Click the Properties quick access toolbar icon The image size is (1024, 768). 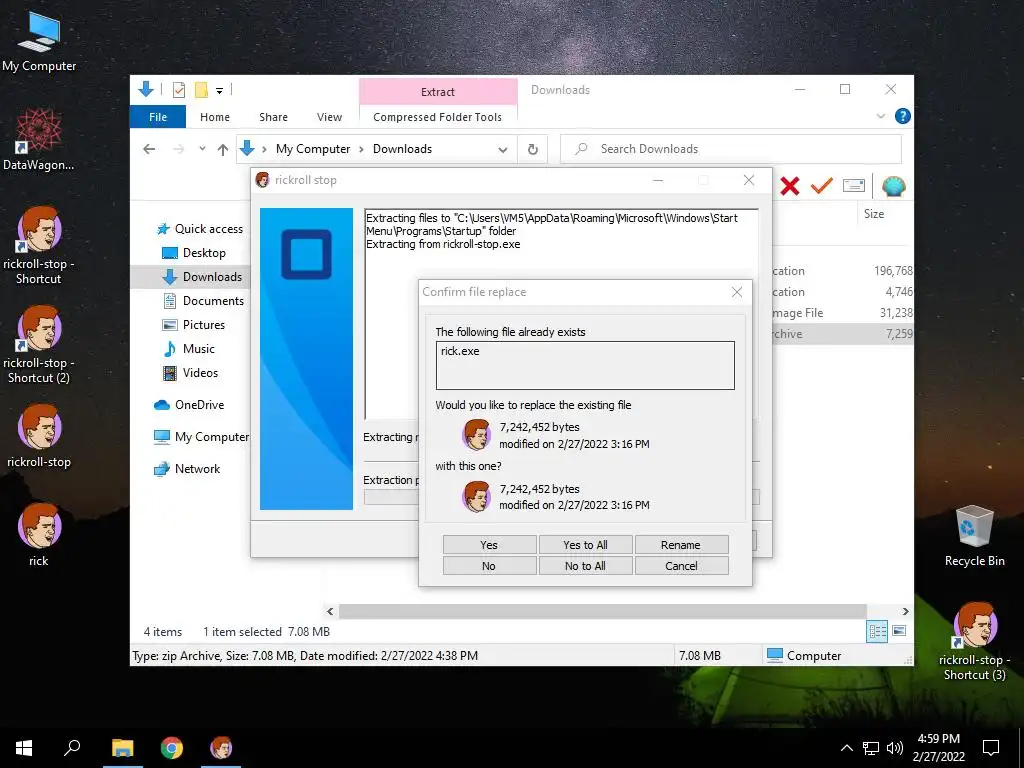tap(179, 90)
